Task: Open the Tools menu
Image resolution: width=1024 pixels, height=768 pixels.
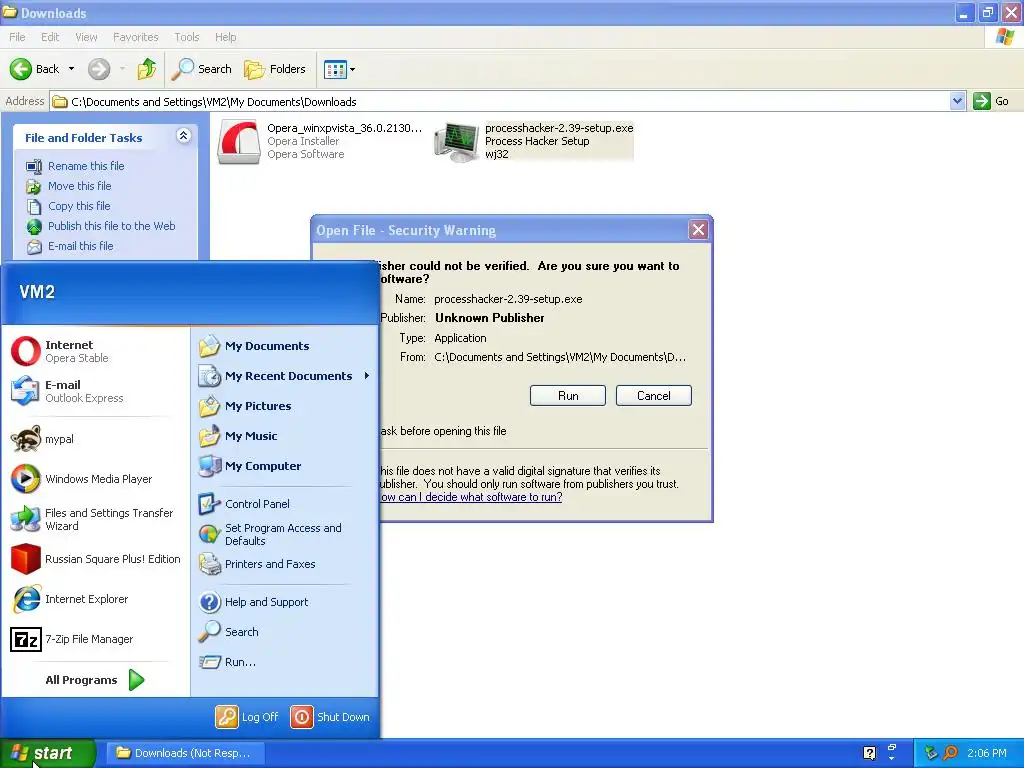Action: (186, 37)
